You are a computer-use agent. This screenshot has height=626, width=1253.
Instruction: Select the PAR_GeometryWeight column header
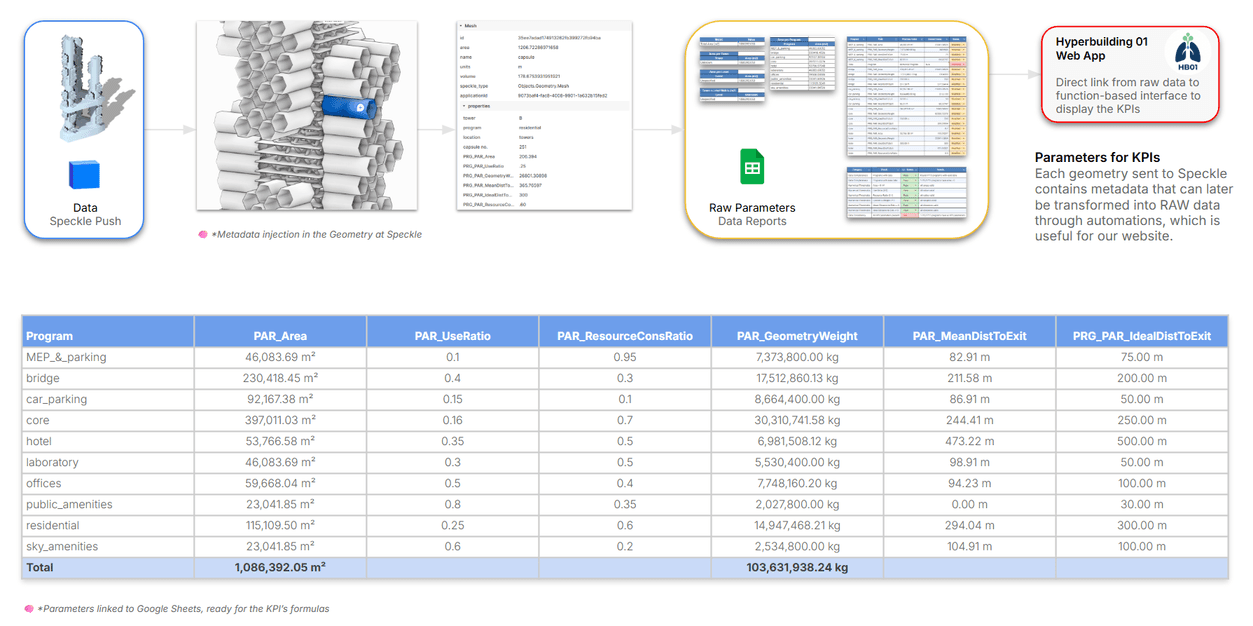[797, 336]
